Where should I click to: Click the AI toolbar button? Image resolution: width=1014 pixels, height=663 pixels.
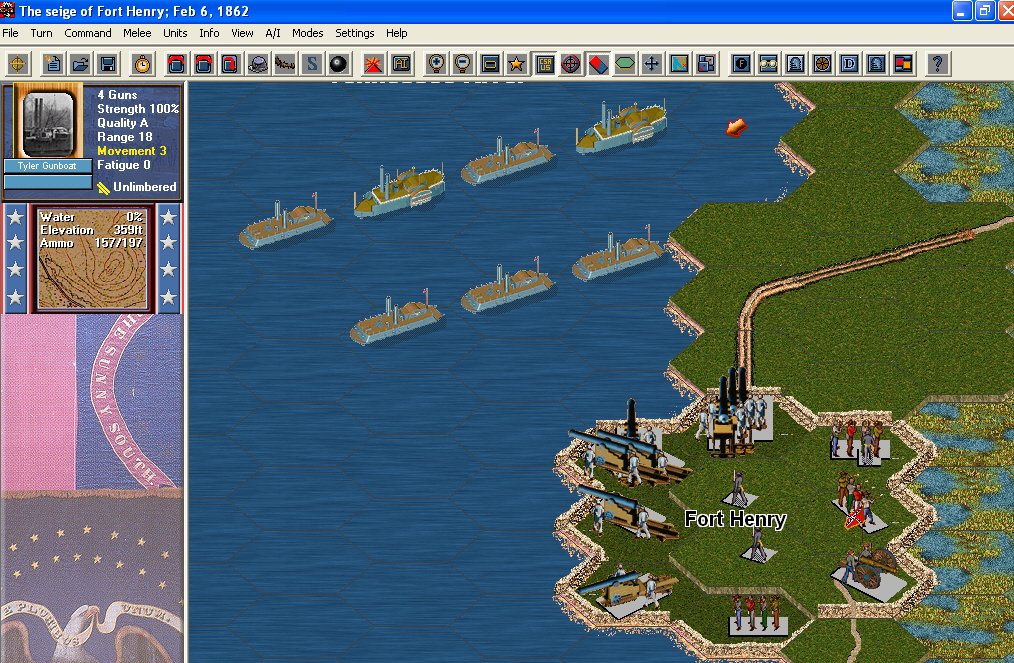coord(400,64)
